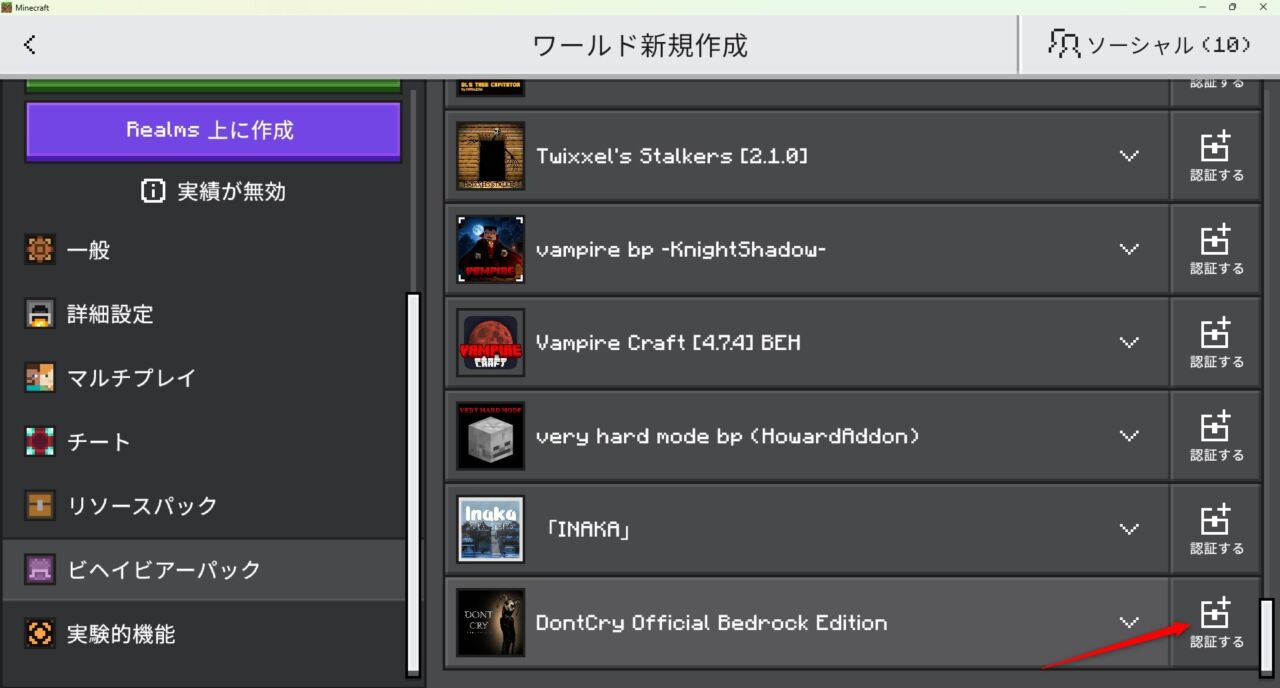The width and height of the screenshot is (1280, 688).
Task: Click the 実験的機能 orange icon
Action: tap(40, 634)
